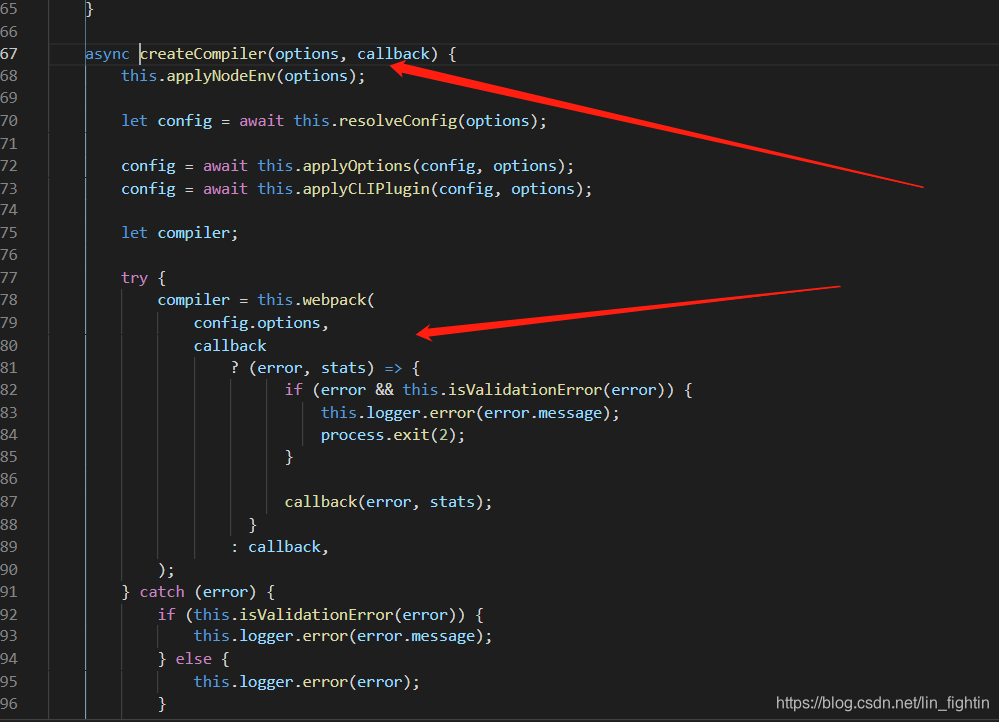Click line number 95 in the gutter
The height and width of the screenshot is (722, 999).
point(9,682)
